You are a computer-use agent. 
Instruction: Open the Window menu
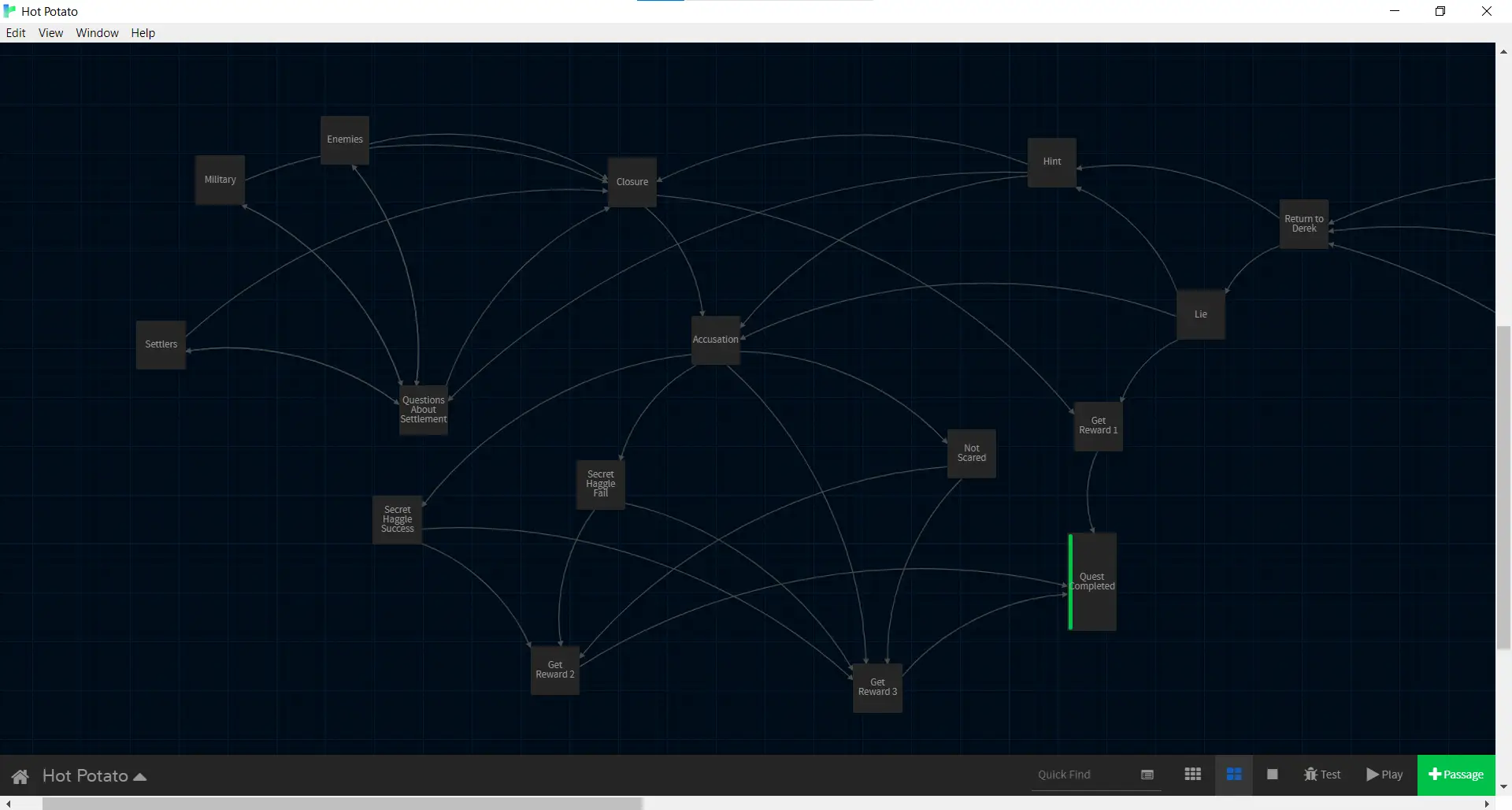click(x=97, y=32)
